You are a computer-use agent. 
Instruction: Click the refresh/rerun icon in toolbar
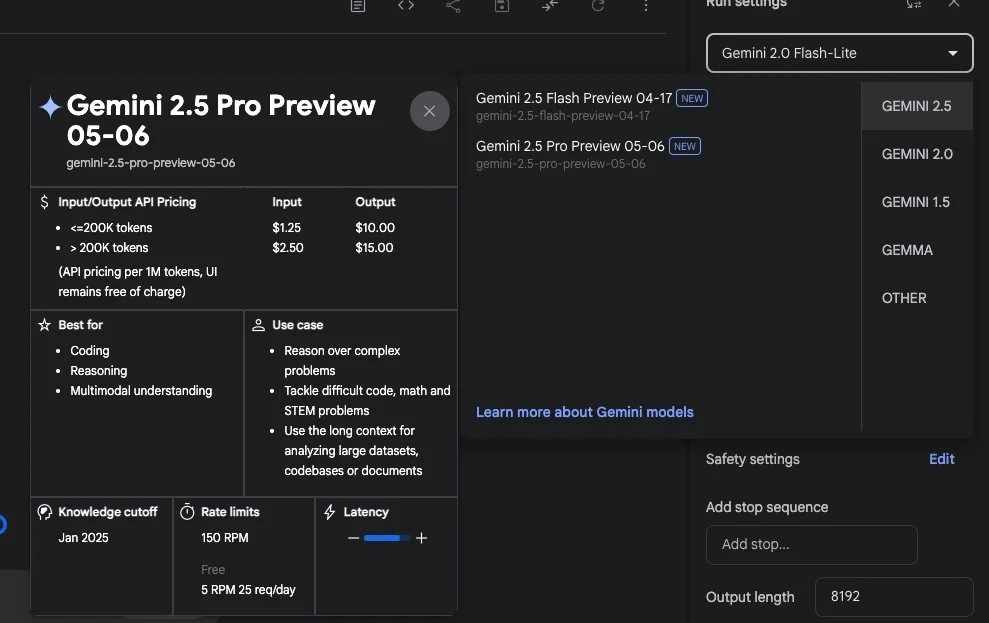click(x=597, y=6)
